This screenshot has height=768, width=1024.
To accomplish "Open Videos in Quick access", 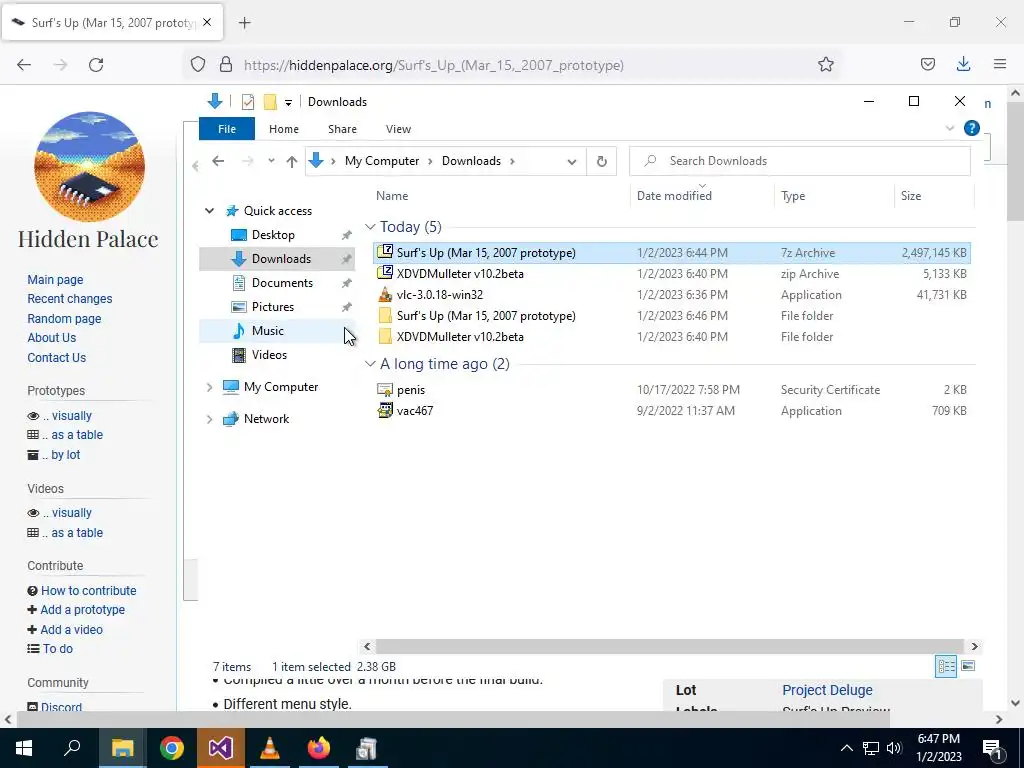I will [269, 355].
